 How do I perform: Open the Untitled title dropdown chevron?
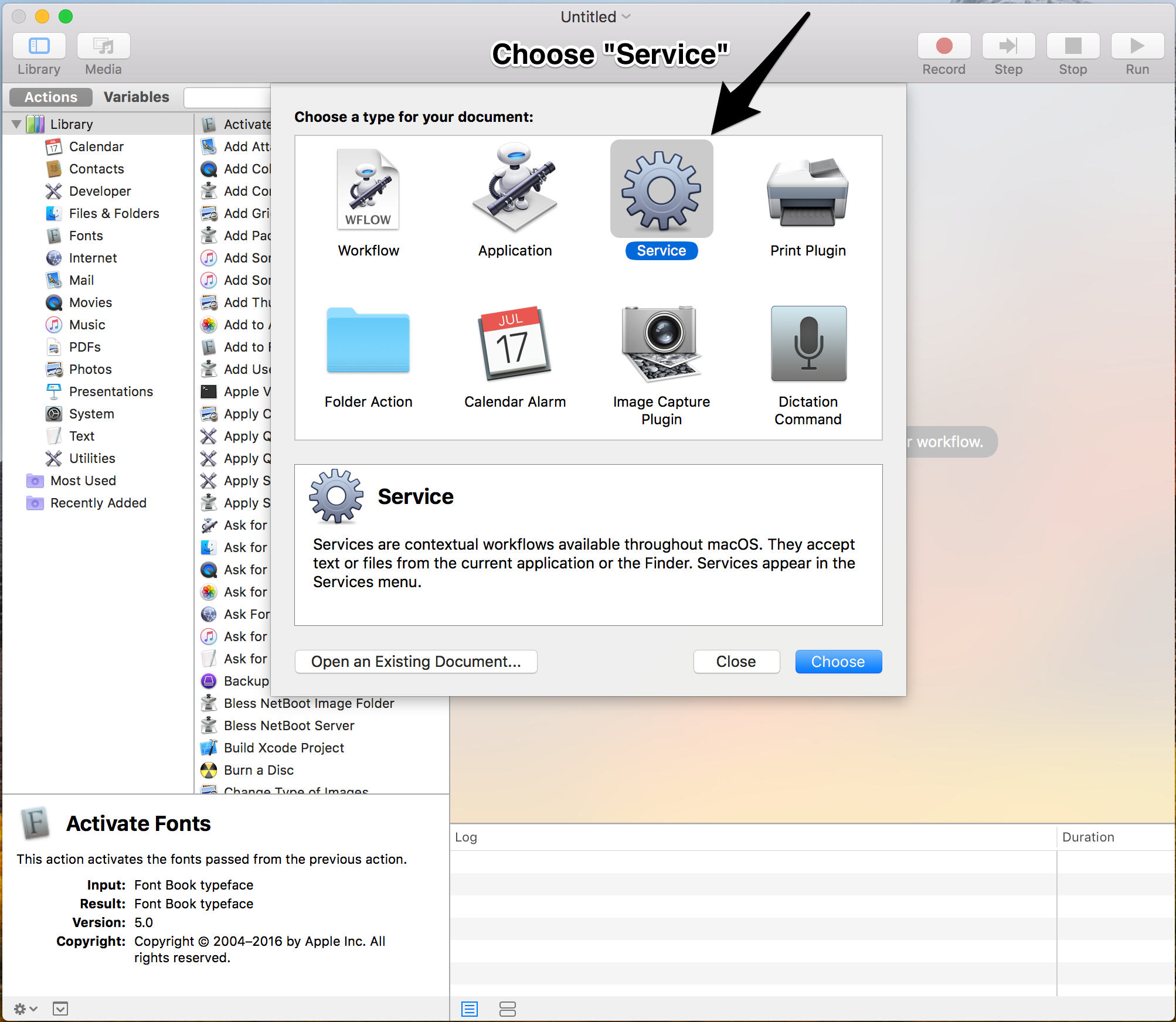627,16
